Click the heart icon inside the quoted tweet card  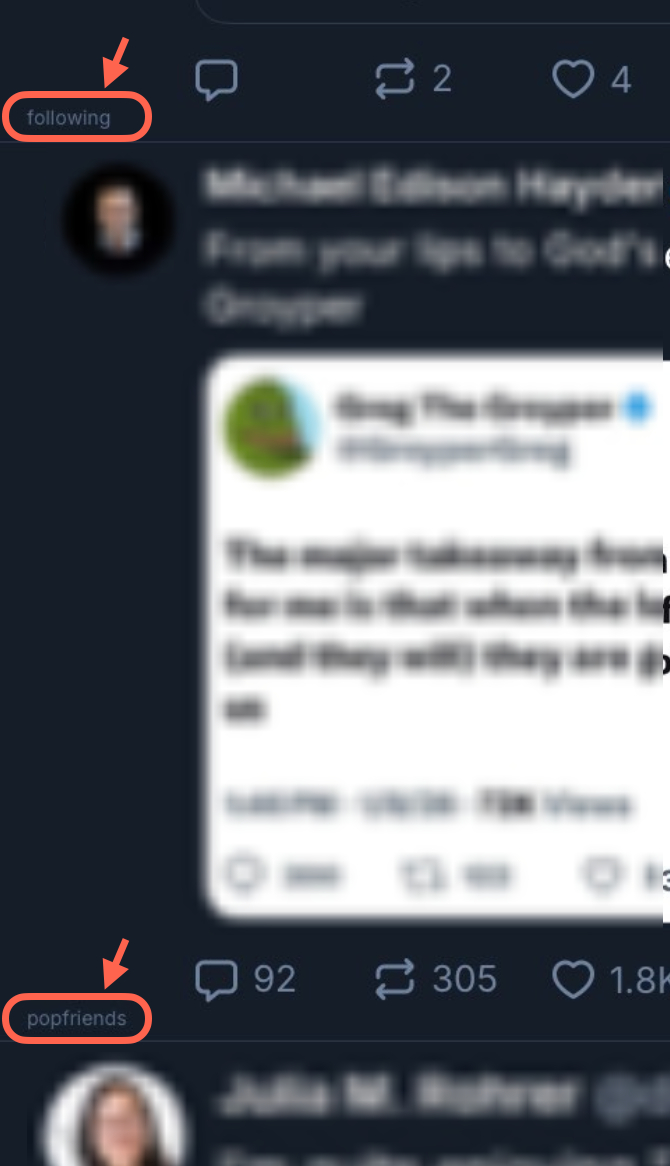click(602, 875)
